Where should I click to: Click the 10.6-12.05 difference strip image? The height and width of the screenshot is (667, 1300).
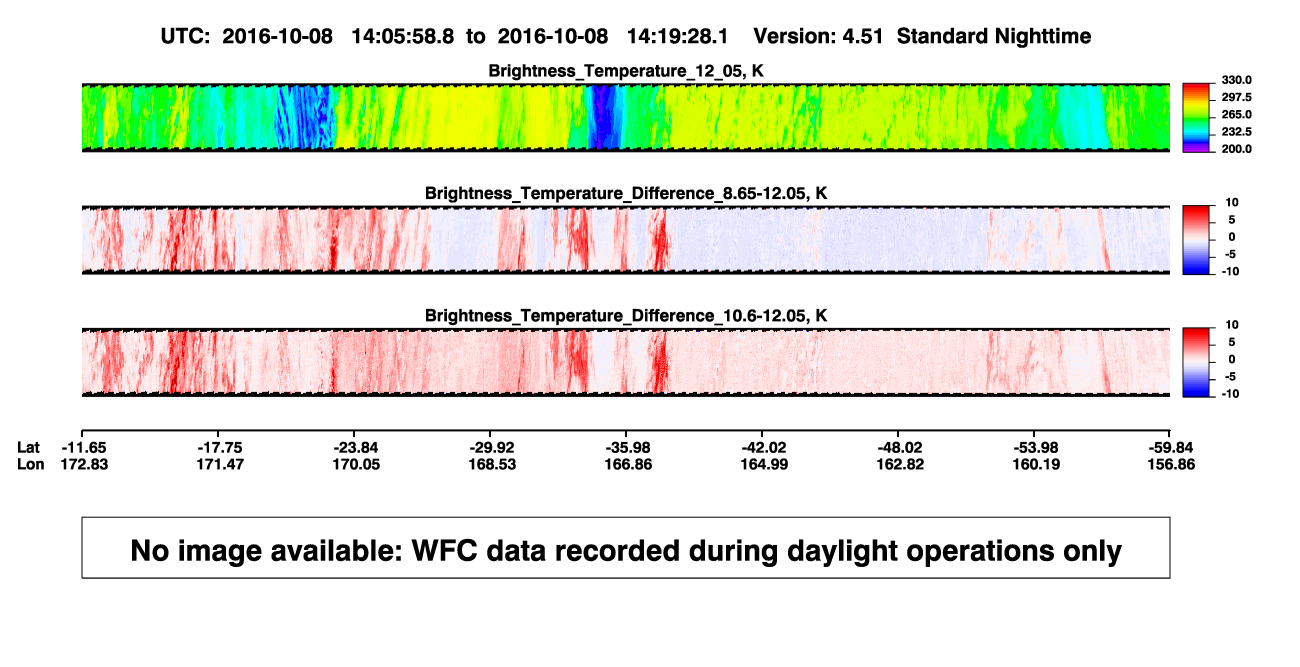626,362
